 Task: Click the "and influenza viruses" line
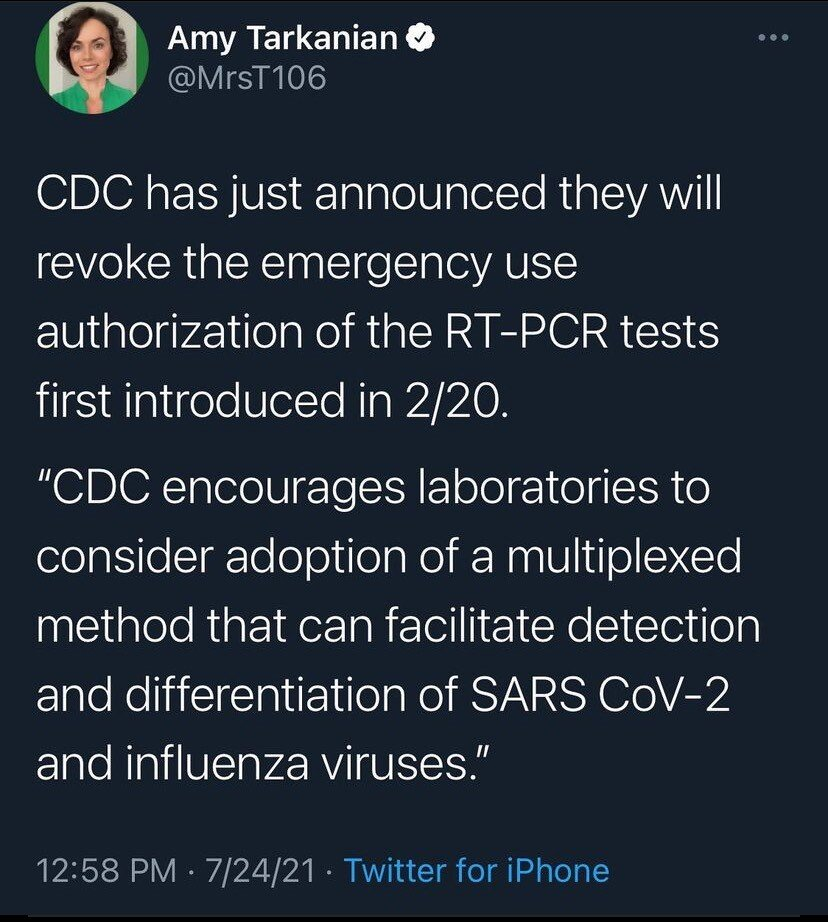(x=255, y=765)
